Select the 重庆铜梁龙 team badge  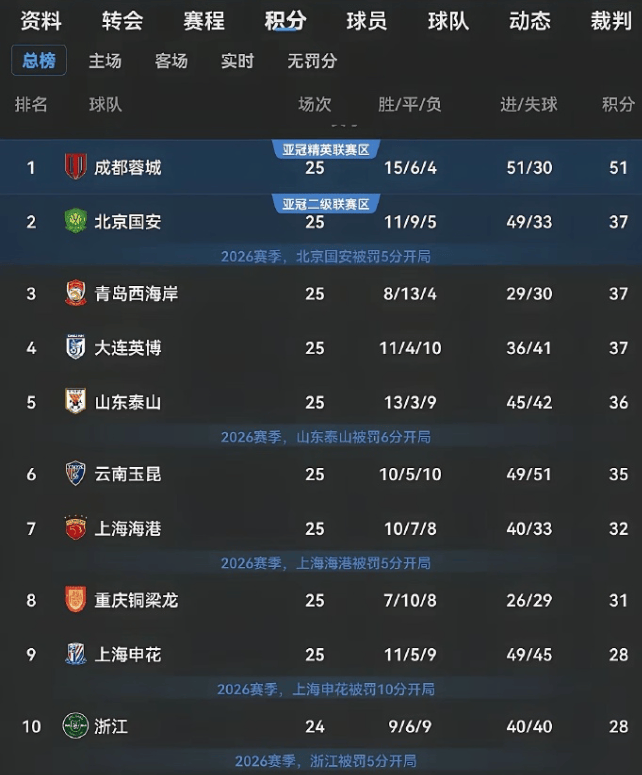coord(76,600)
